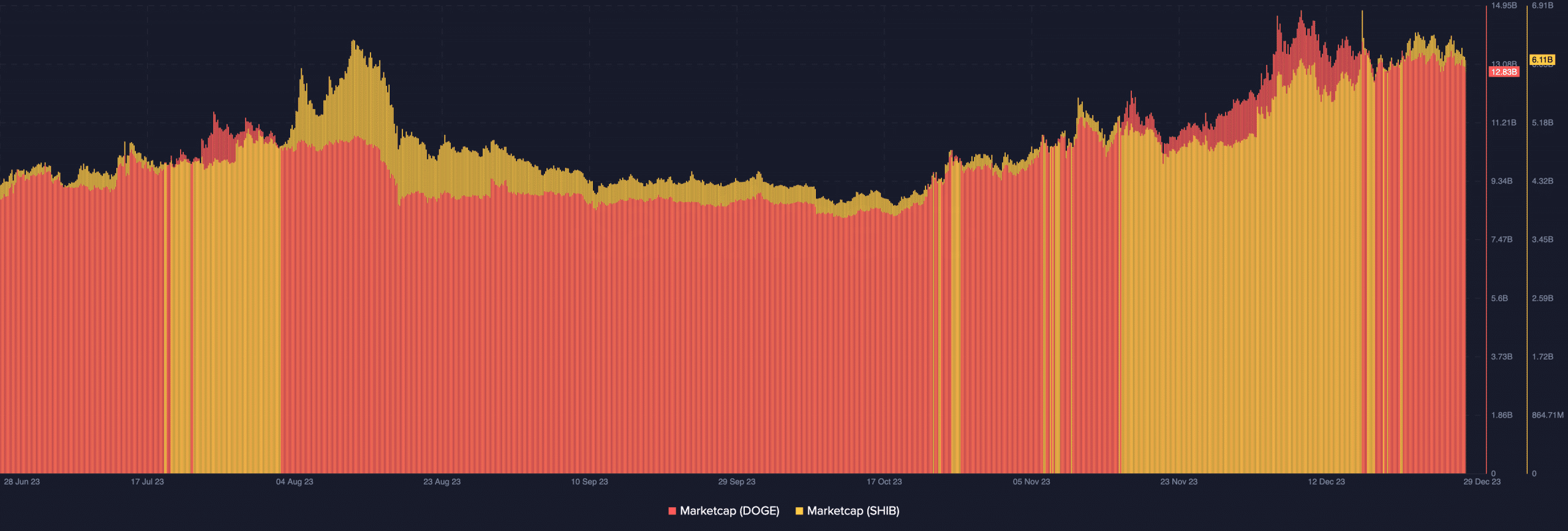Toggle the Marketcap (SHIB) legend entry

(x=847, y=511)
